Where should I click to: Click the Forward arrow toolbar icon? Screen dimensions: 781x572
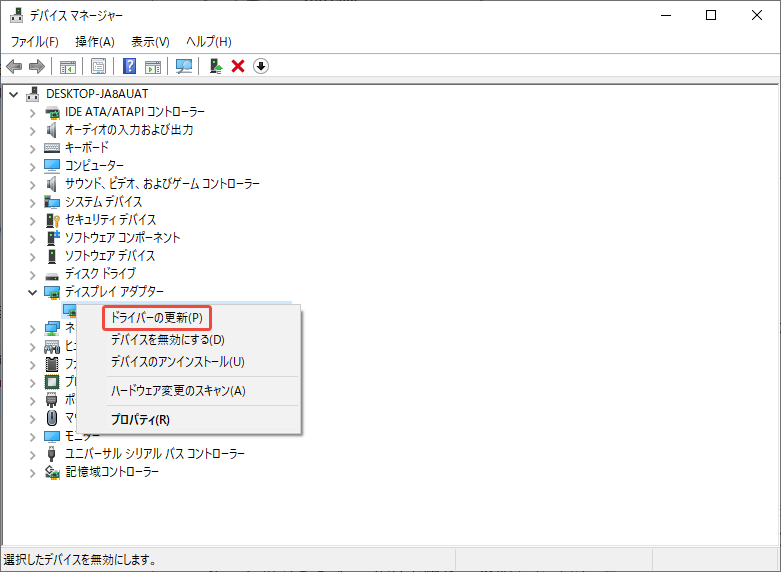[37, 66]
